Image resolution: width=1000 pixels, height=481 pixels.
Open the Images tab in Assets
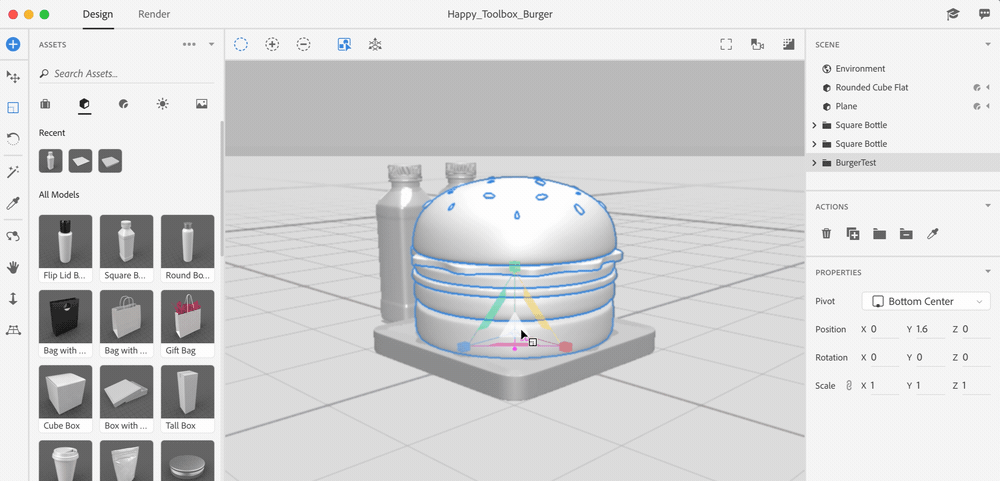(x=202, y=103)
